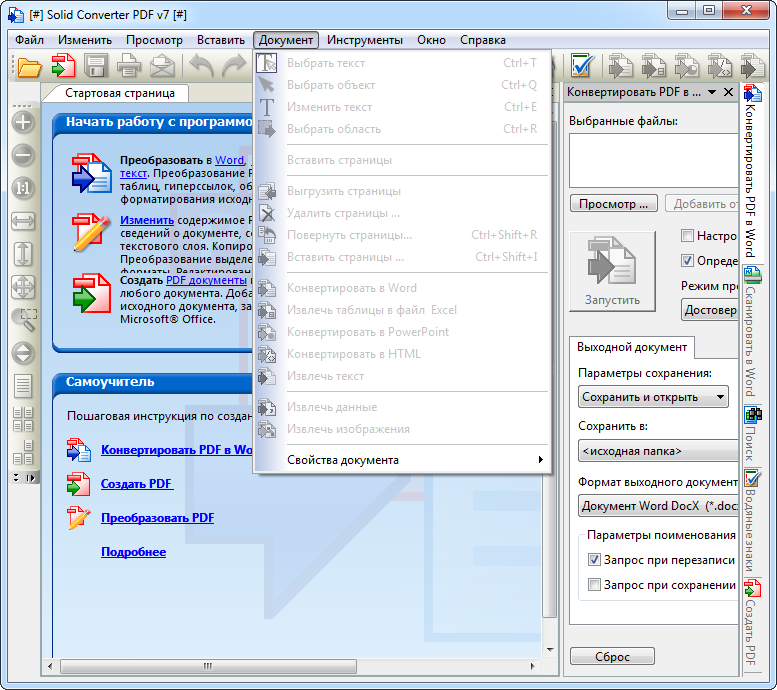Click the Fit height vertical arrows icon
This screenshot has width=777, height=690.
[x=23, y=253]
